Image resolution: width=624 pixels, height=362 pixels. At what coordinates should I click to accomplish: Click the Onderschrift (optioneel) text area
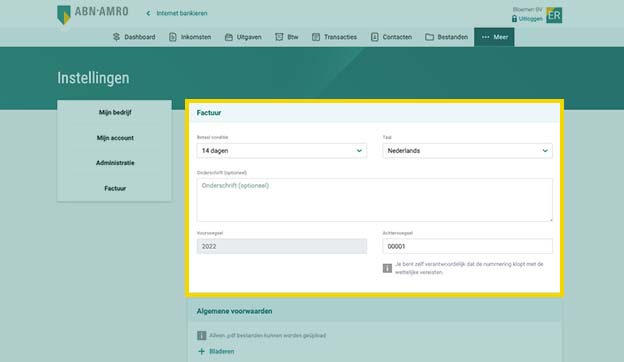click(374, 200)
